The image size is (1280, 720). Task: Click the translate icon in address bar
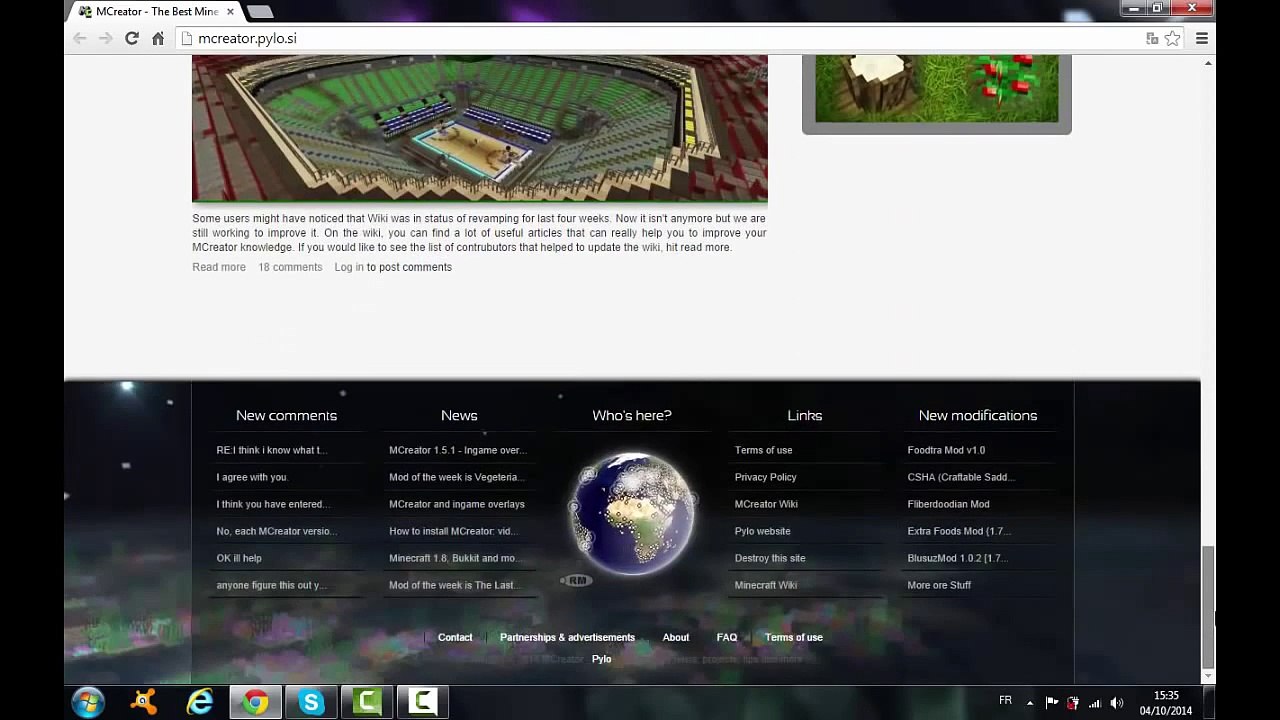1152,38
